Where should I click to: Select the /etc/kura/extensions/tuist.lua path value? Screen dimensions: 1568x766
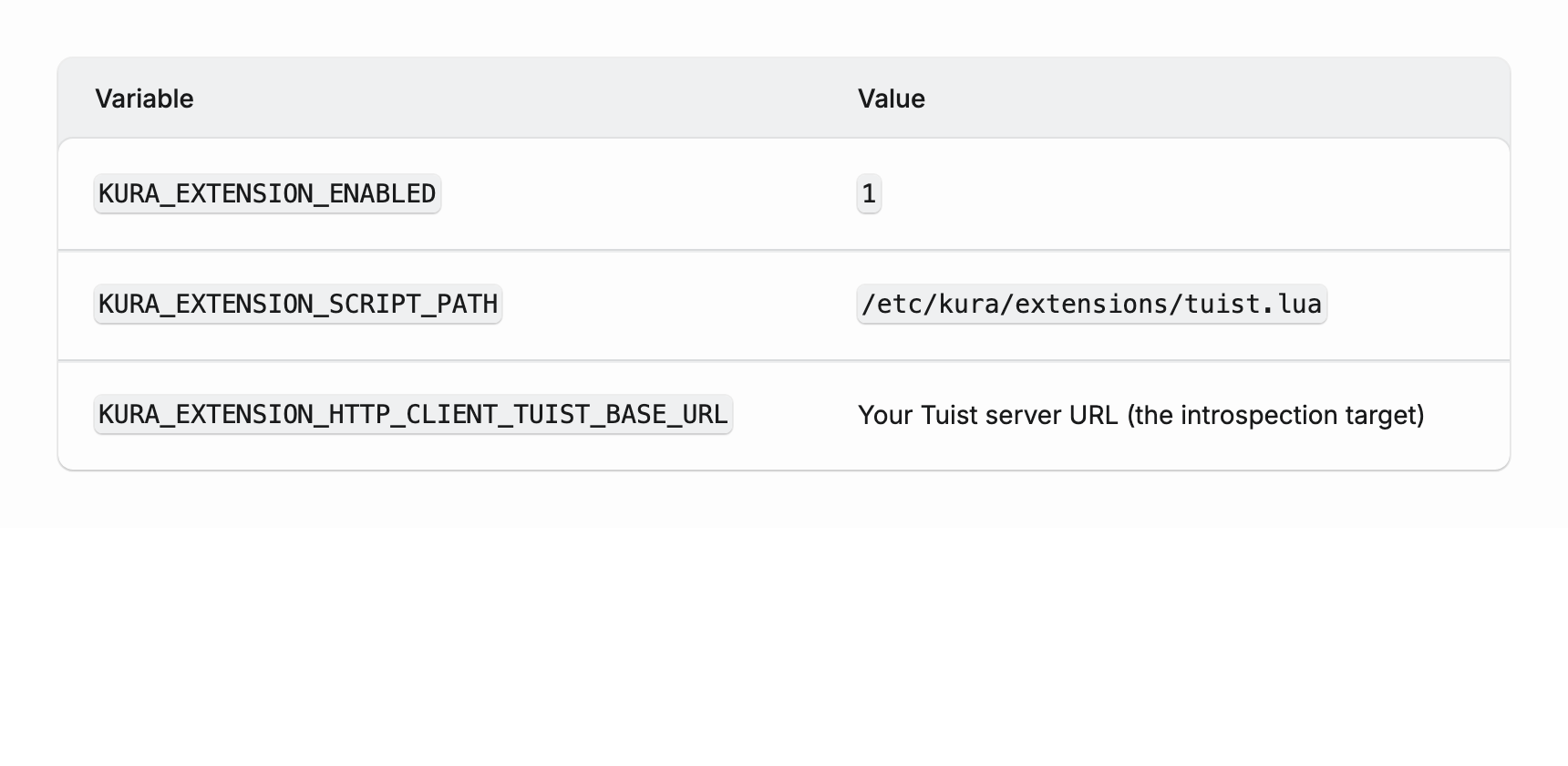click(1091, 304)
